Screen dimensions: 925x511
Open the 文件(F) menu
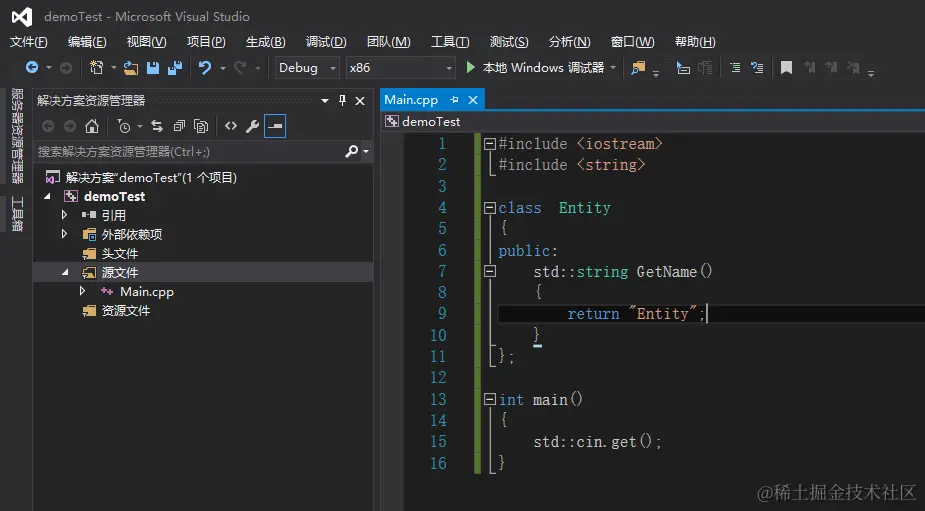click(x=28, y=42)
